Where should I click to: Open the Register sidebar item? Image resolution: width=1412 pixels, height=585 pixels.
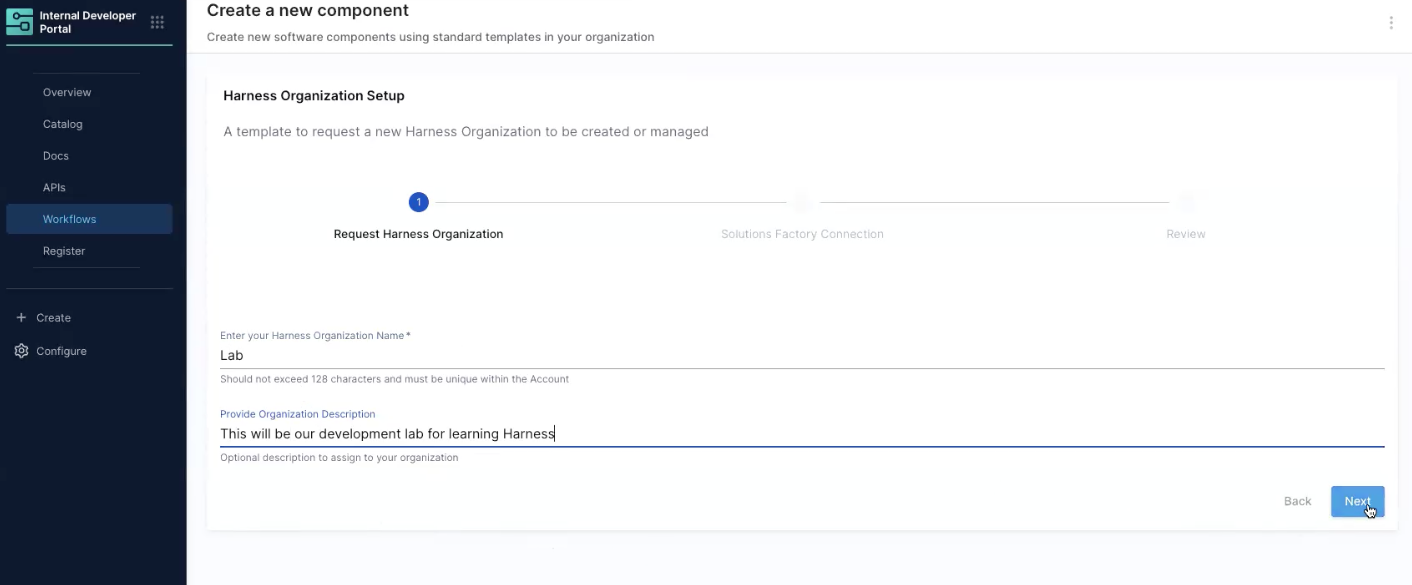(x=64, y=251)
